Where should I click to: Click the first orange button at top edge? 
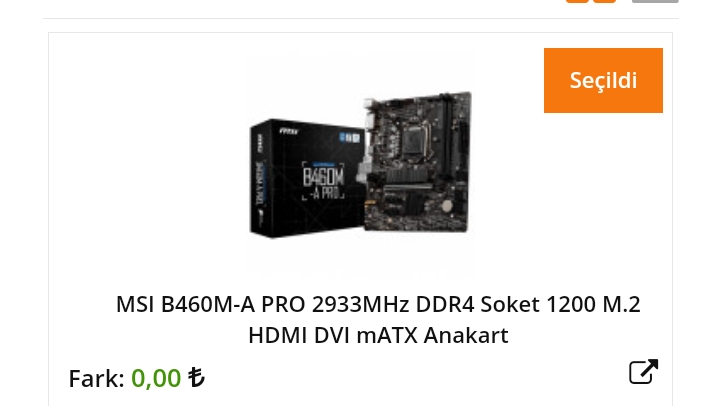point(577,1)
